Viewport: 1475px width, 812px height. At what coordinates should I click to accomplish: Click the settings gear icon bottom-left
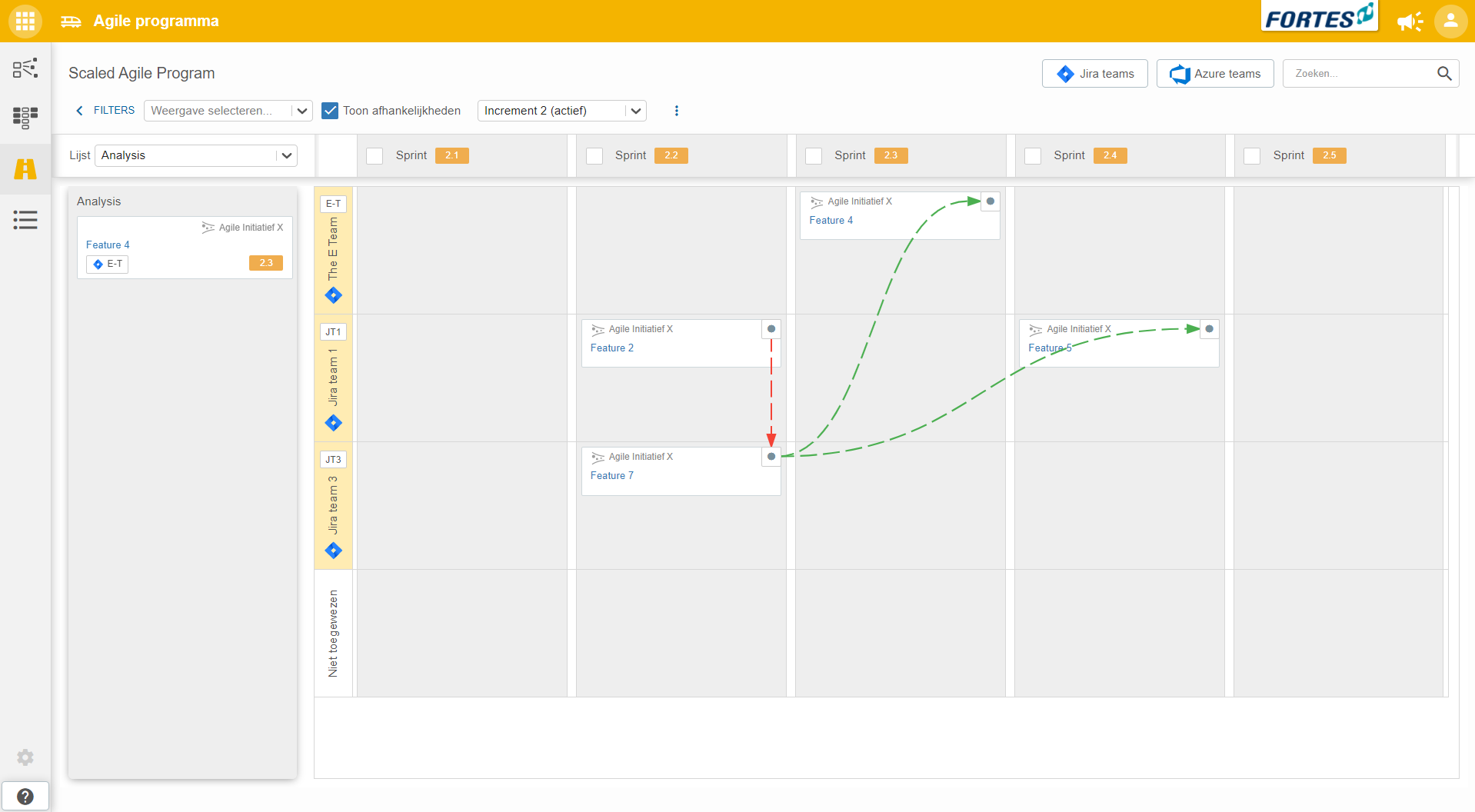click(25, 757)
